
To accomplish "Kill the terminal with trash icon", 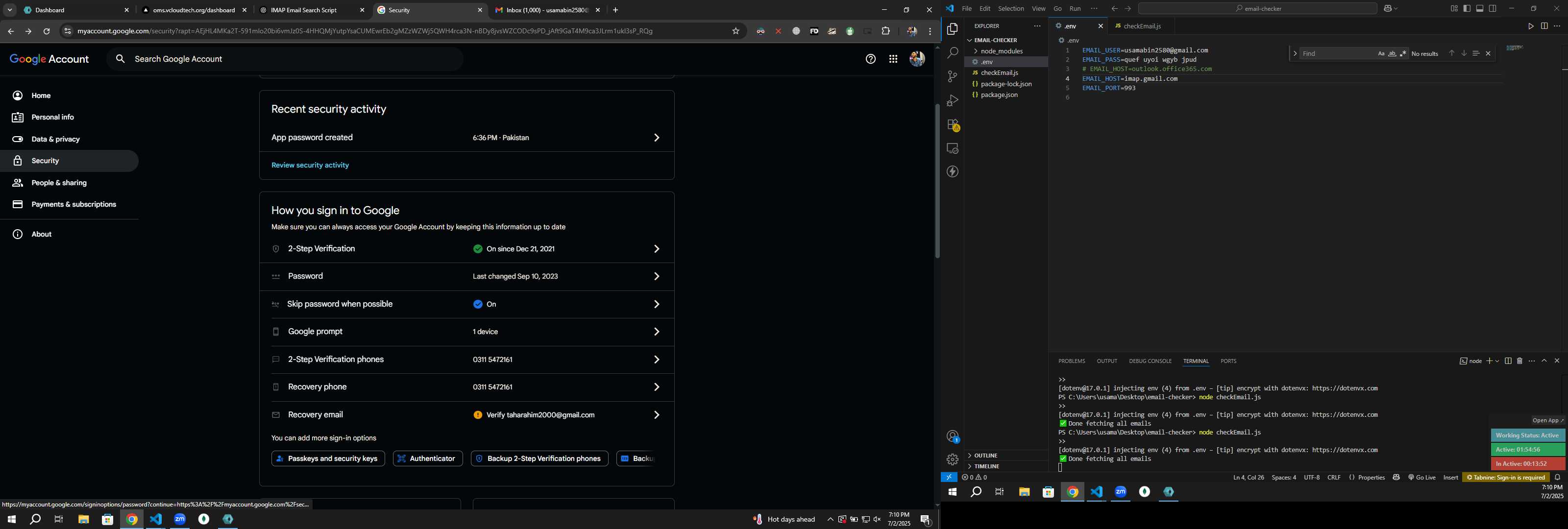I will [1519, 361].
